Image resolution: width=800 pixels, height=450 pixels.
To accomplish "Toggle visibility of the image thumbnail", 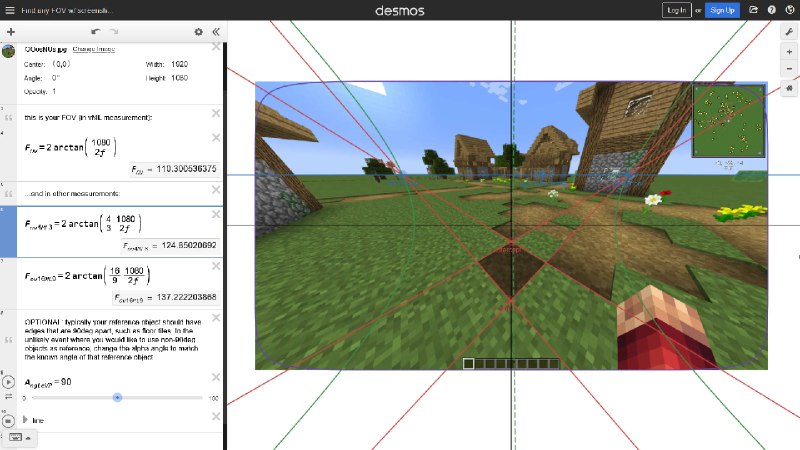I will tap(9, 50).
